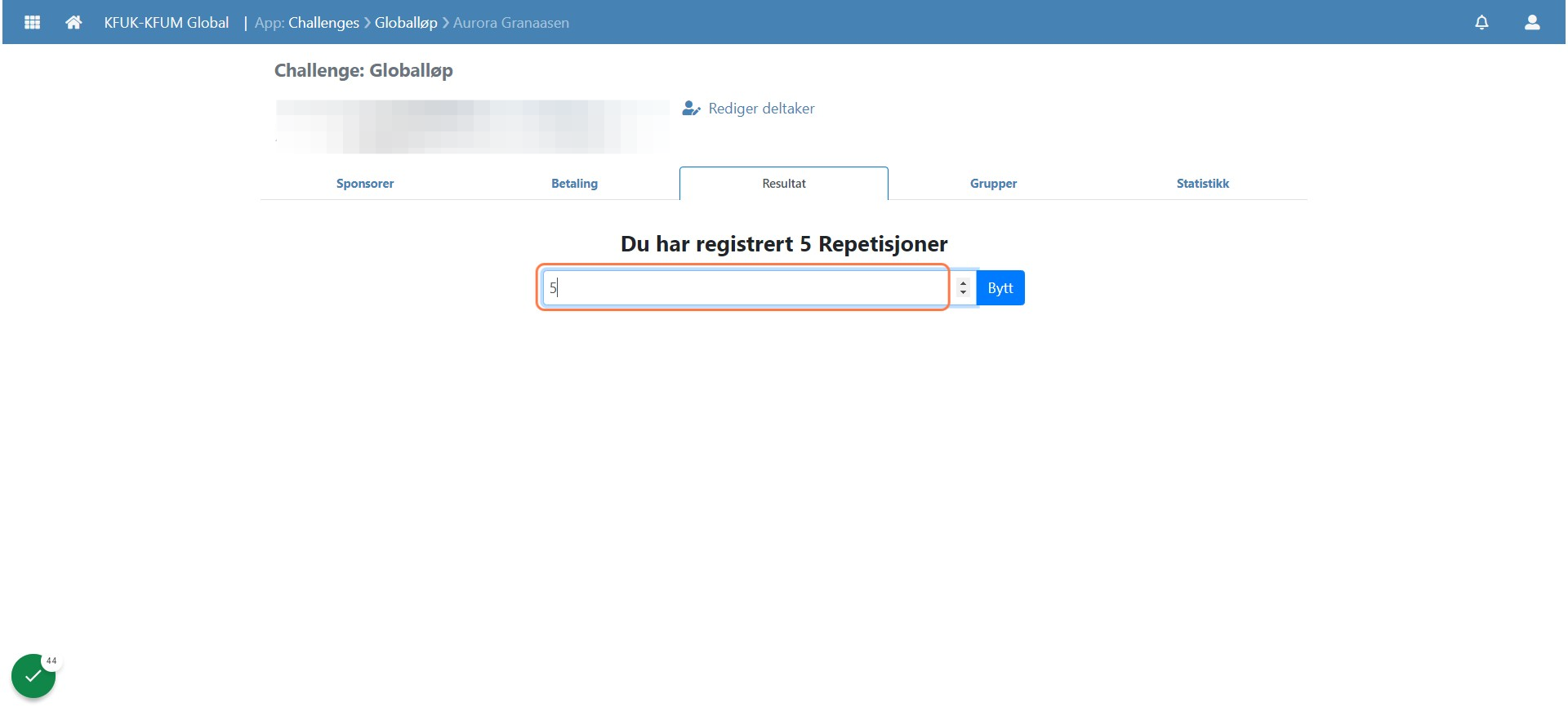Image resolution: width=1568 pixels, height=707 pixels.
Task: Click the green checkmark badge icon
Action: (x=33, y=676)
